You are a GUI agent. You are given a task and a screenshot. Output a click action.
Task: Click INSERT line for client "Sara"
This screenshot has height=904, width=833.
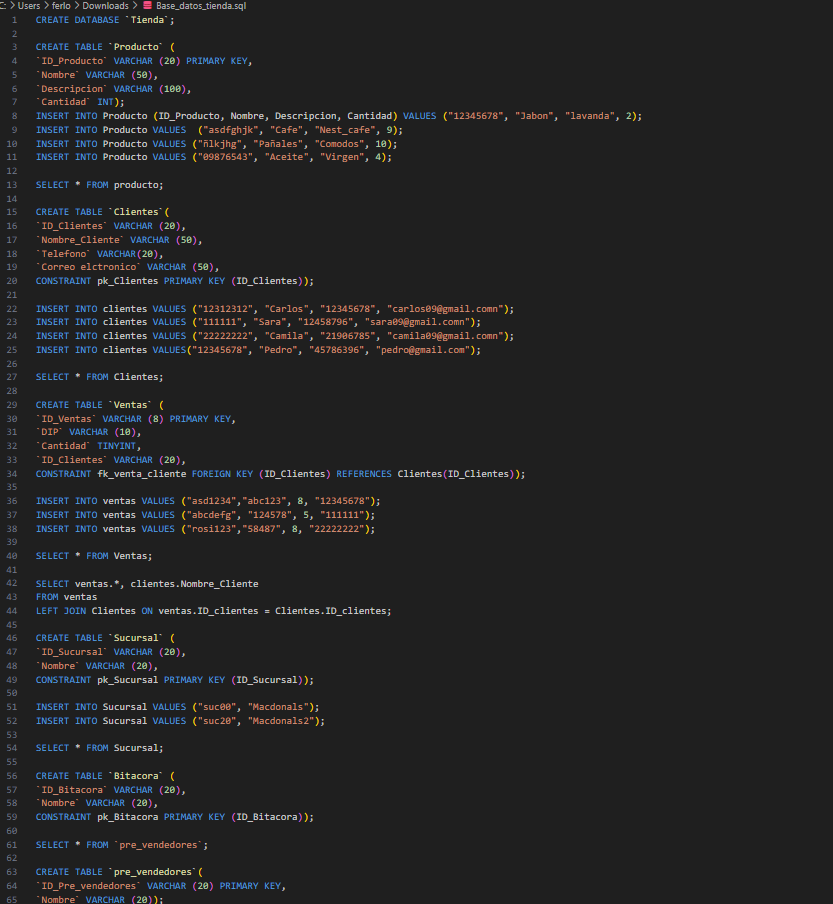(258, 322)
